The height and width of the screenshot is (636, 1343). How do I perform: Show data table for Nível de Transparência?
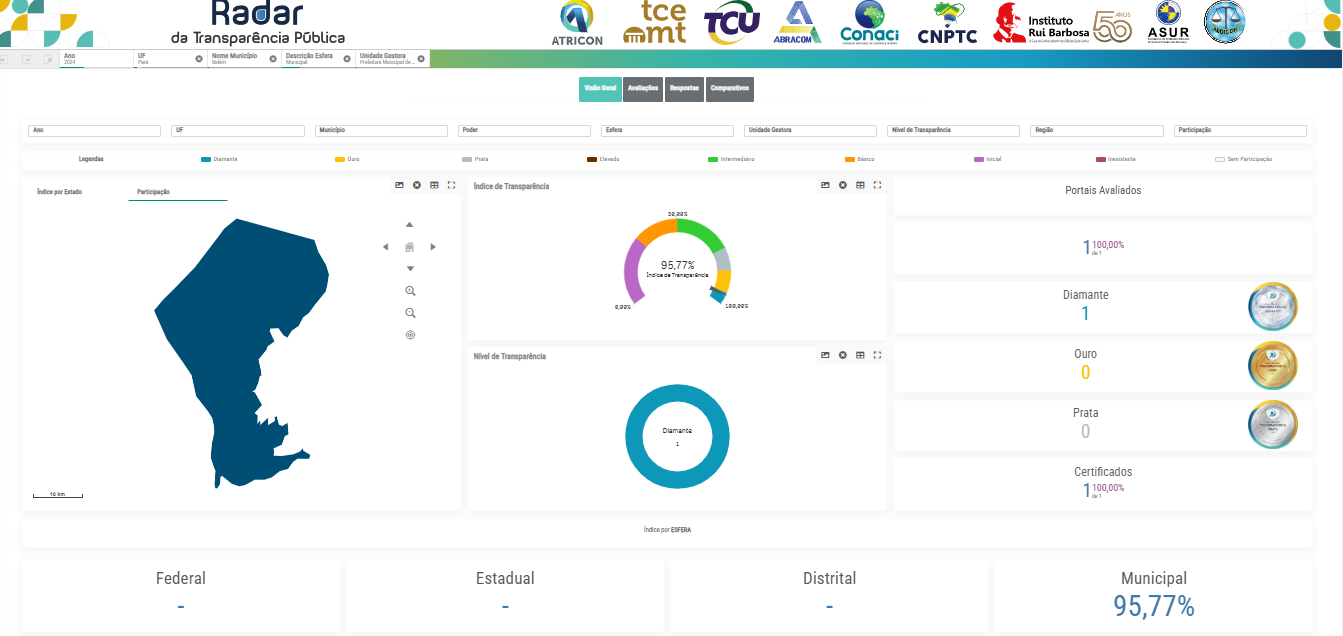(860, 355)
